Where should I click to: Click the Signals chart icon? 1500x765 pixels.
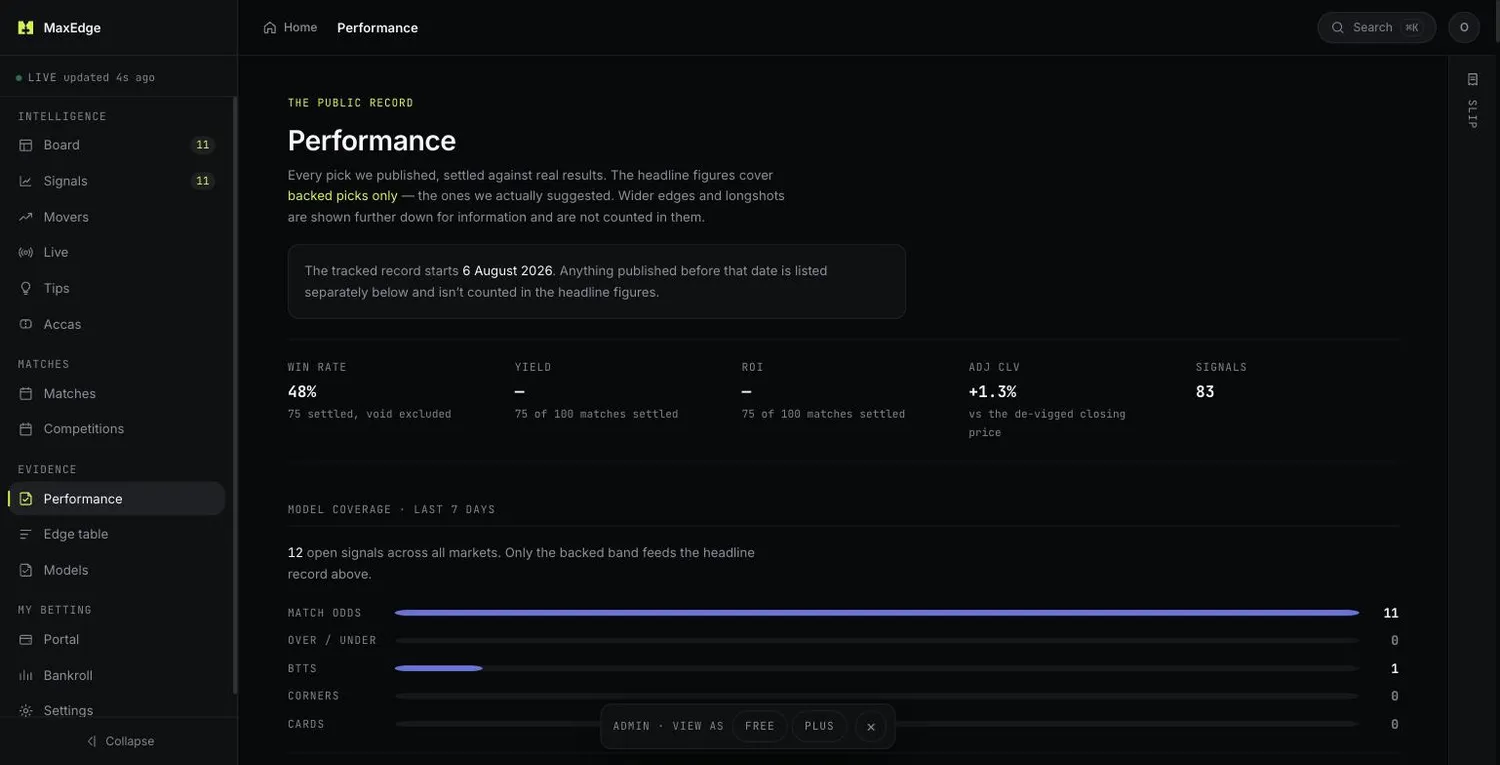pyautogui.click(x=26, y=181)
